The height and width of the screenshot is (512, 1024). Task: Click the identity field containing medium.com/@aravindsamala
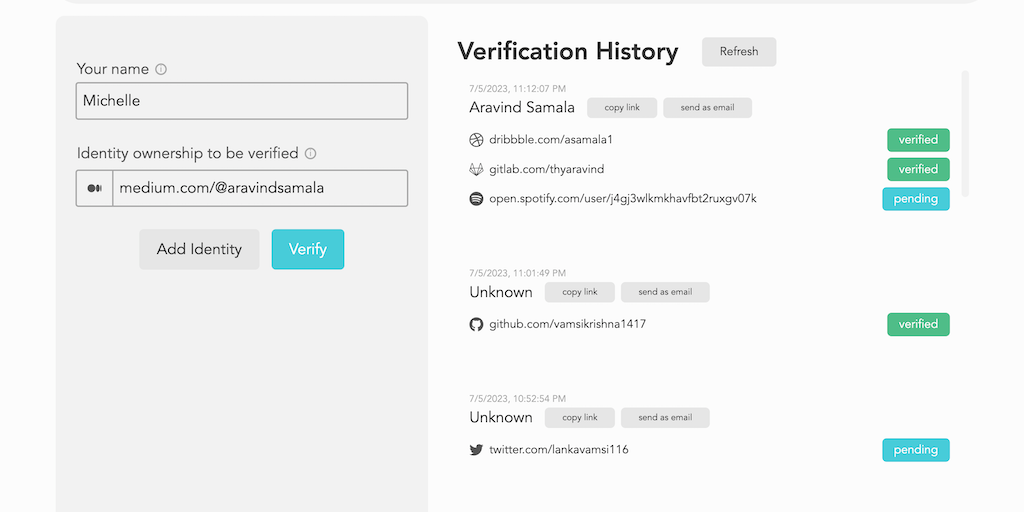[260, 188]
